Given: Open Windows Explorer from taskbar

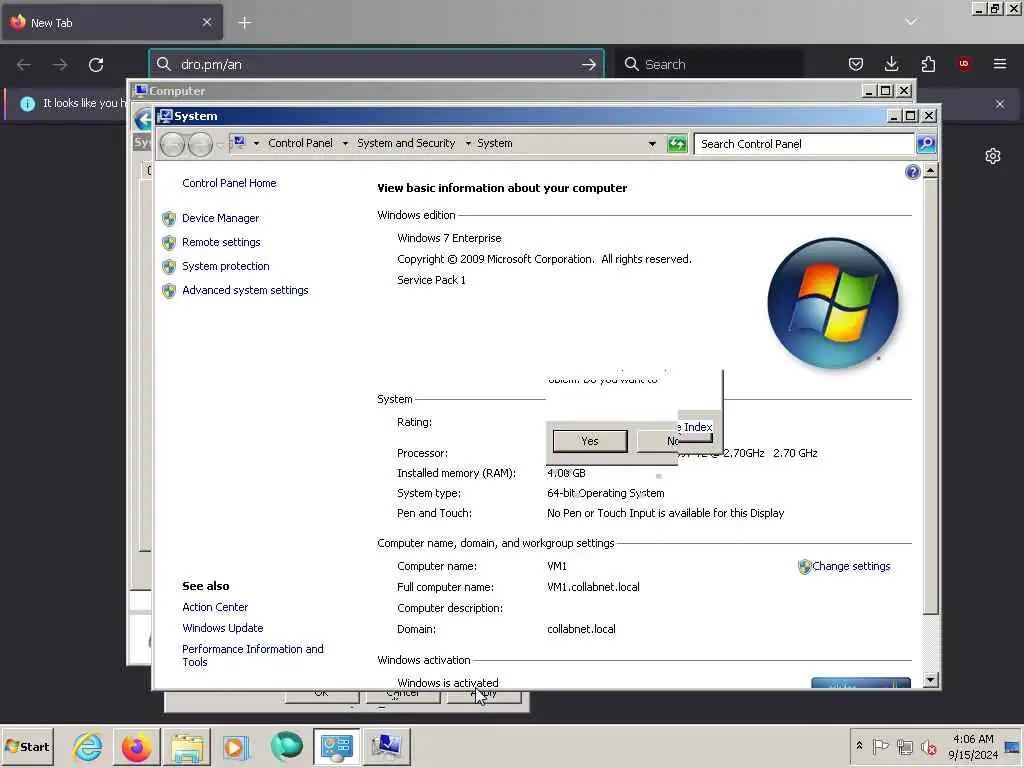Looking at the screenshot, I should pos(187,746).
